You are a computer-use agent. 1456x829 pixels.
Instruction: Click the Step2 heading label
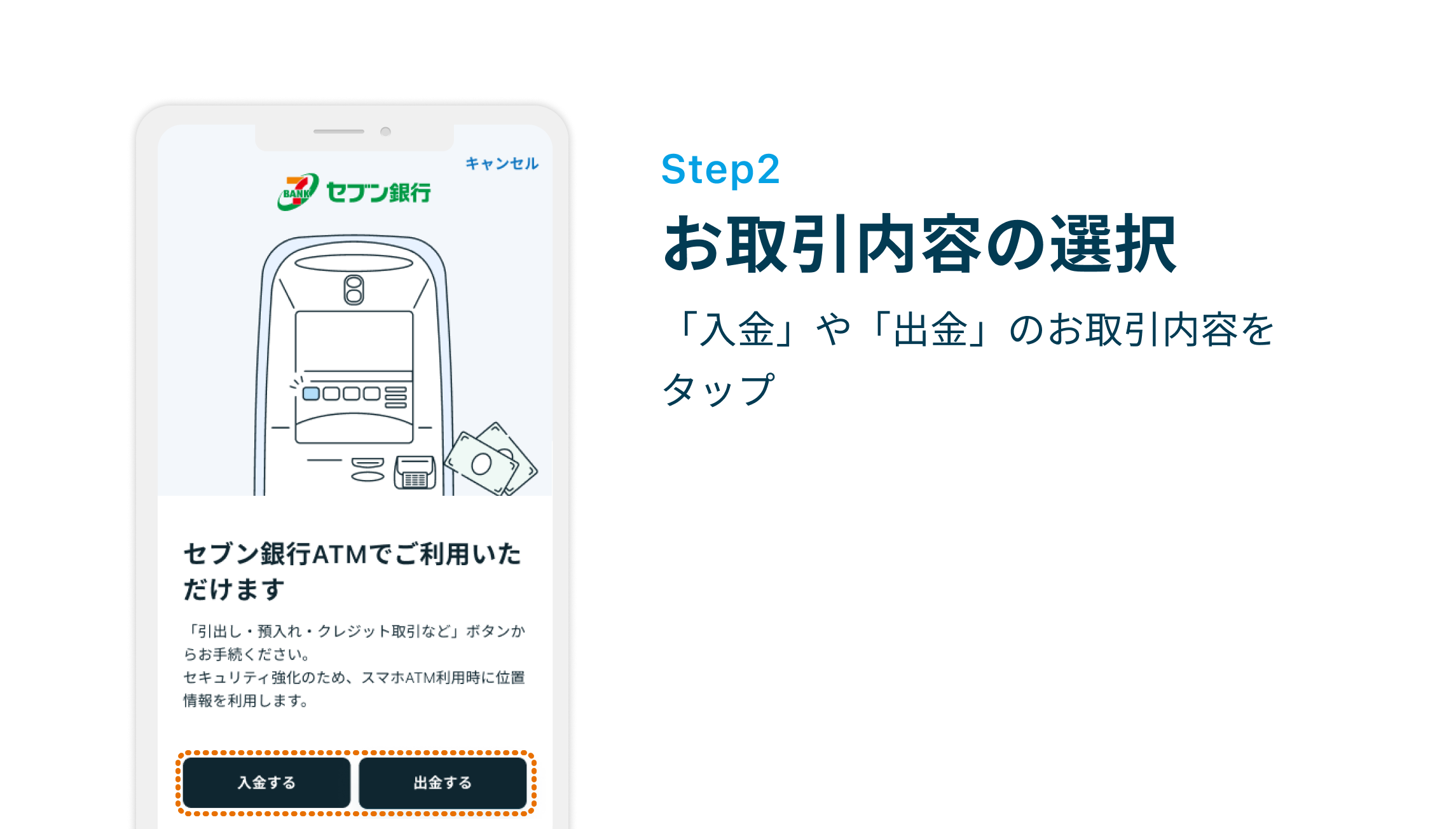(x=720, y=170)
